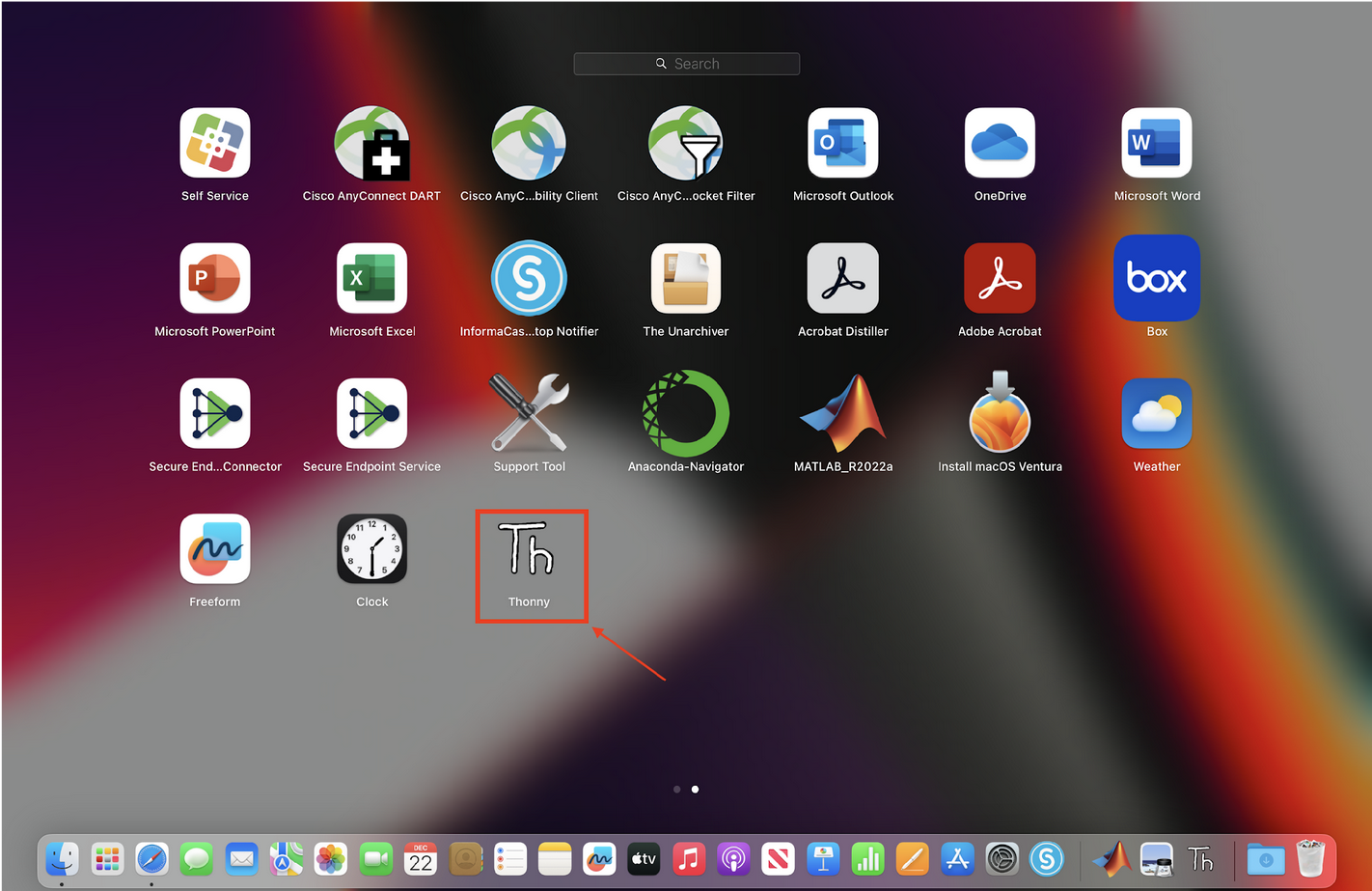The height and width of the screenshot is (891, 1372).
Task: Open Notes in the Dock
Action: click(555, 858)
